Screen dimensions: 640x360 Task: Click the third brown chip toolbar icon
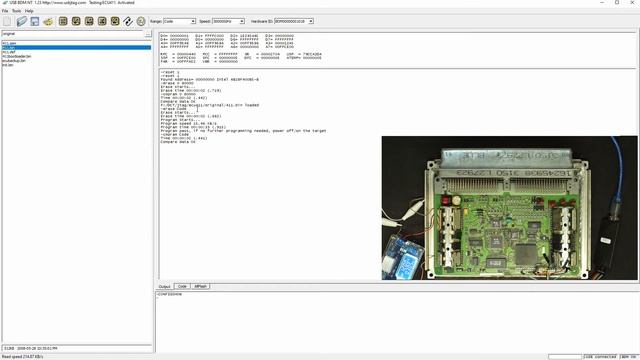click(x=89, y=21)
